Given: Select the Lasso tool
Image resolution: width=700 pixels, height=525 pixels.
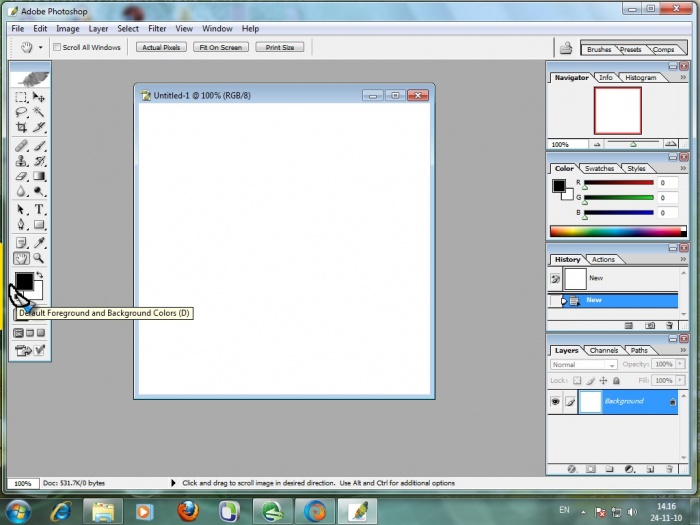Looking at the screenshot, I should (x=21, y=112).
